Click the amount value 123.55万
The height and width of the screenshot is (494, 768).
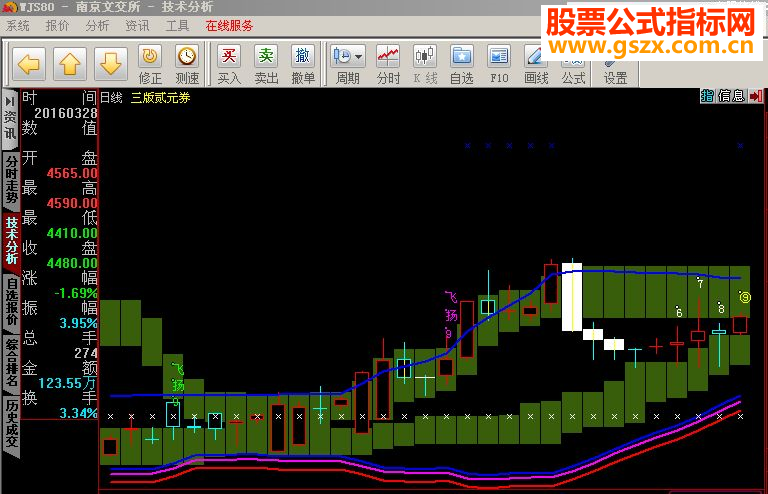68,383
